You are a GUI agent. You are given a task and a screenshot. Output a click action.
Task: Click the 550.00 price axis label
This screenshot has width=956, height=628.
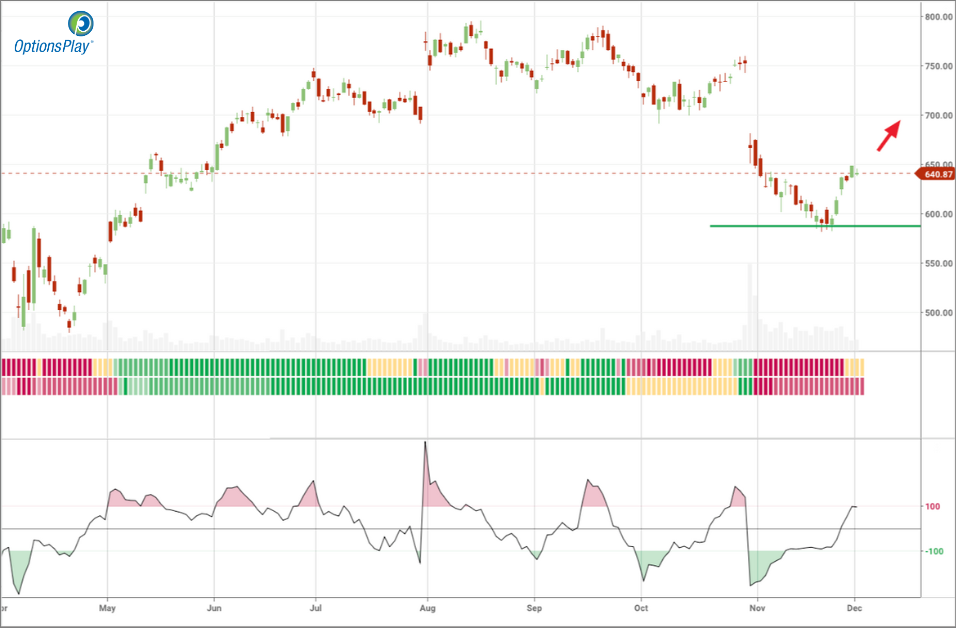(938, 263)
